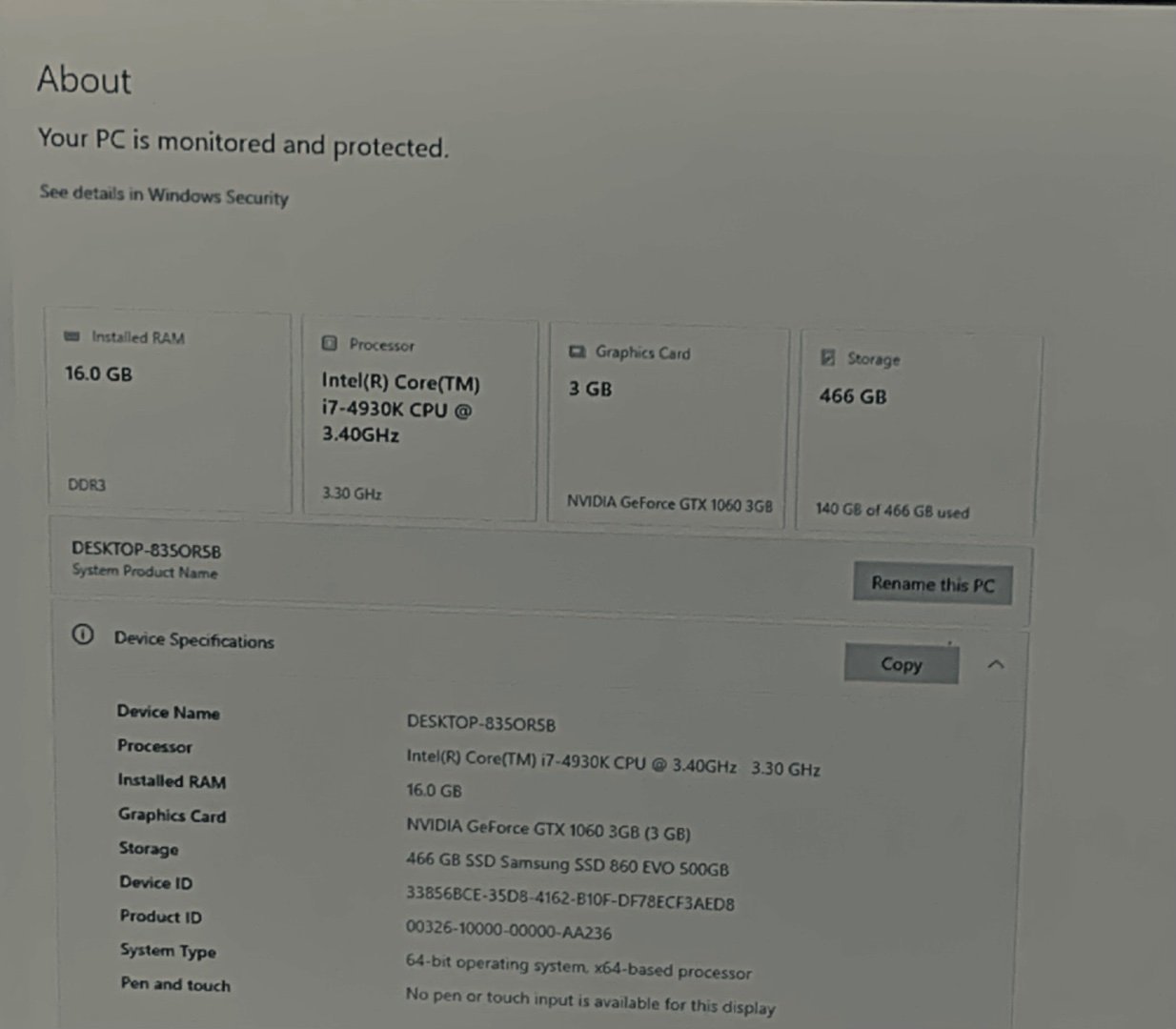This screenshot has height=1029, width=1176.
Task: Click the Device Specifications info icon
Action: (83, 635)
